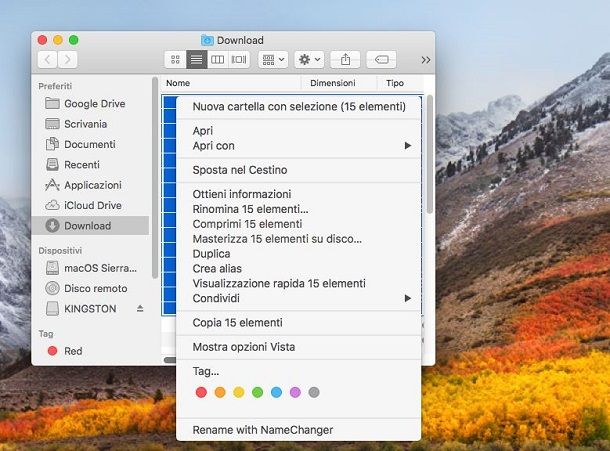
Task: Zoom the Download window with green button
Action: pos(74,40)
